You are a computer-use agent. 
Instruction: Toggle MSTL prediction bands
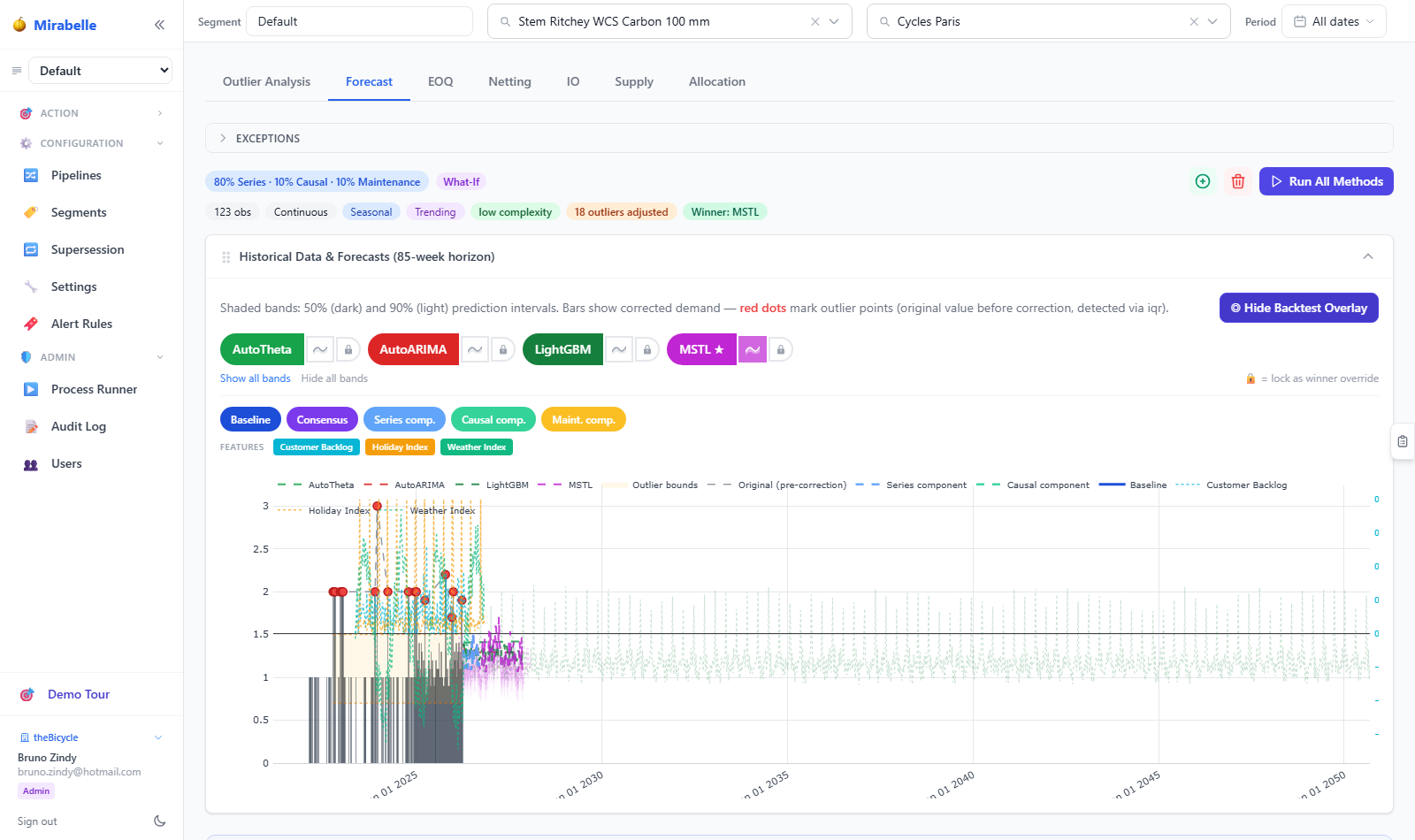tap(753, 349)
